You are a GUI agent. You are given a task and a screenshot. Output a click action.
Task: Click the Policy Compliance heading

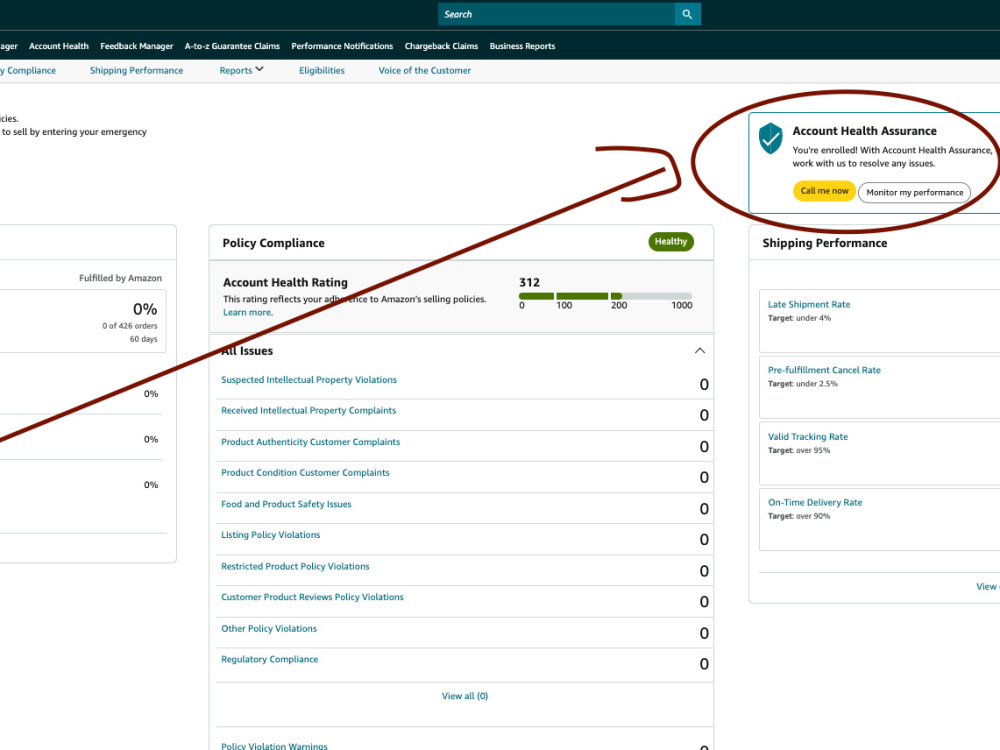point(274,243)
